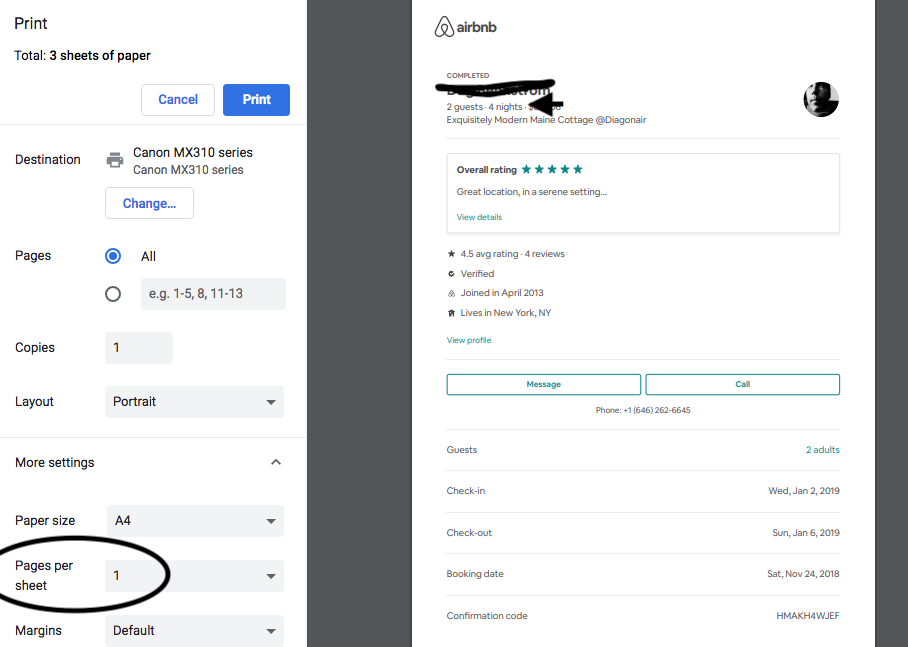Collapse the More settings section
This screenshot has width=908, height=647.
click(276, 463)
